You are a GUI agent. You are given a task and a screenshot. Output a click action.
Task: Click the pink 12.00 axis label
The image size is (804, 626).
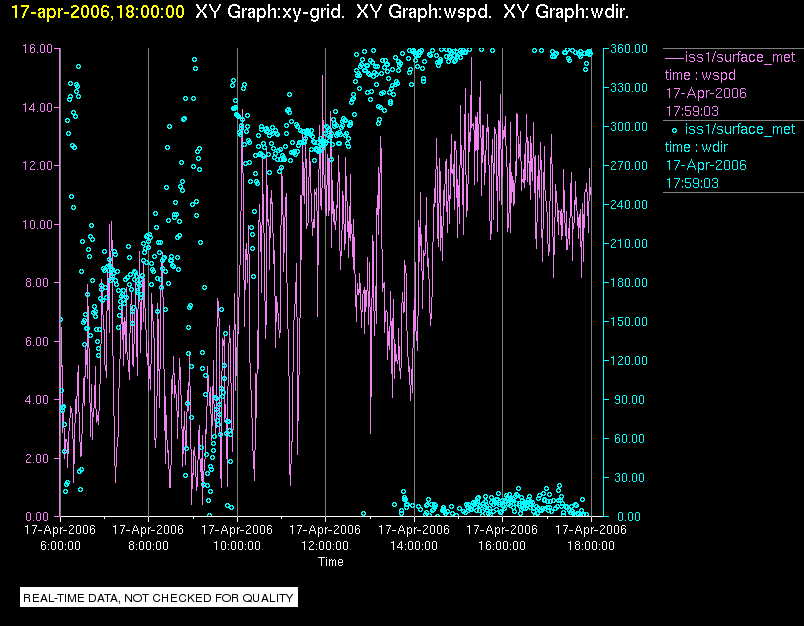37,166
